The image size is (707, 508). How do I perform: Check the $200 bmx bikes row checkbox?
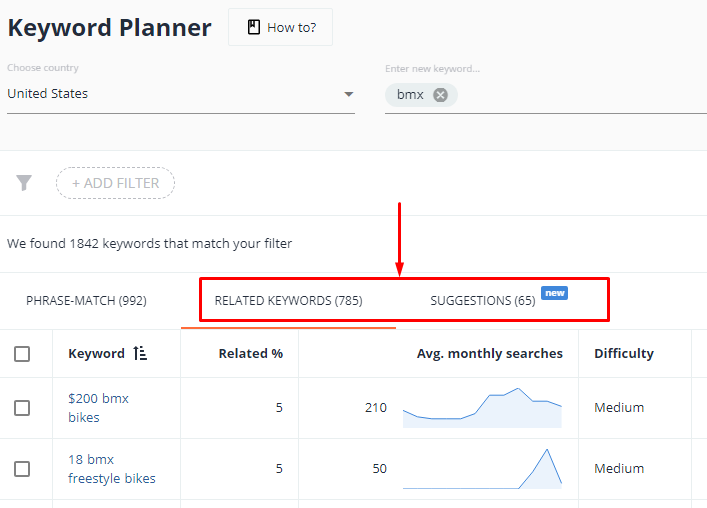[x=22, y=408]
